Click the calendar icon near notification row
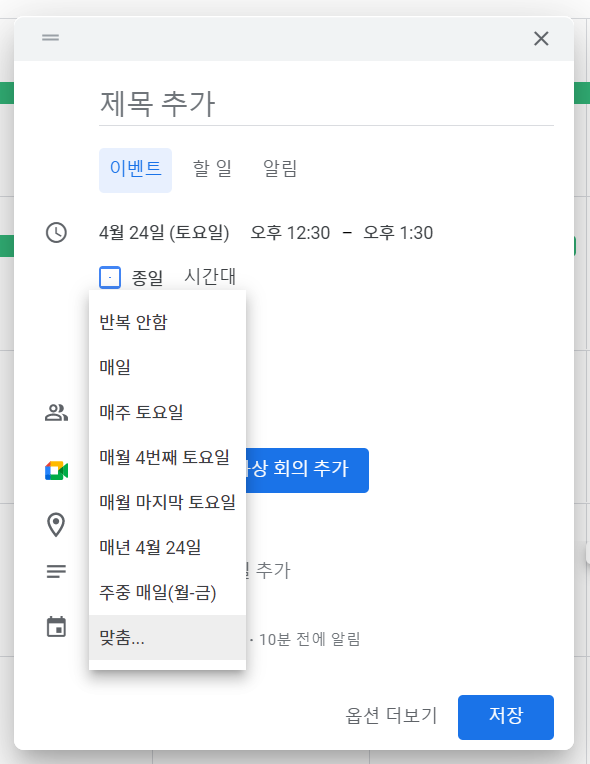Image resolution: width=590 pixels, height=764 pixels. pyautogui.click(x=57, y=627)
